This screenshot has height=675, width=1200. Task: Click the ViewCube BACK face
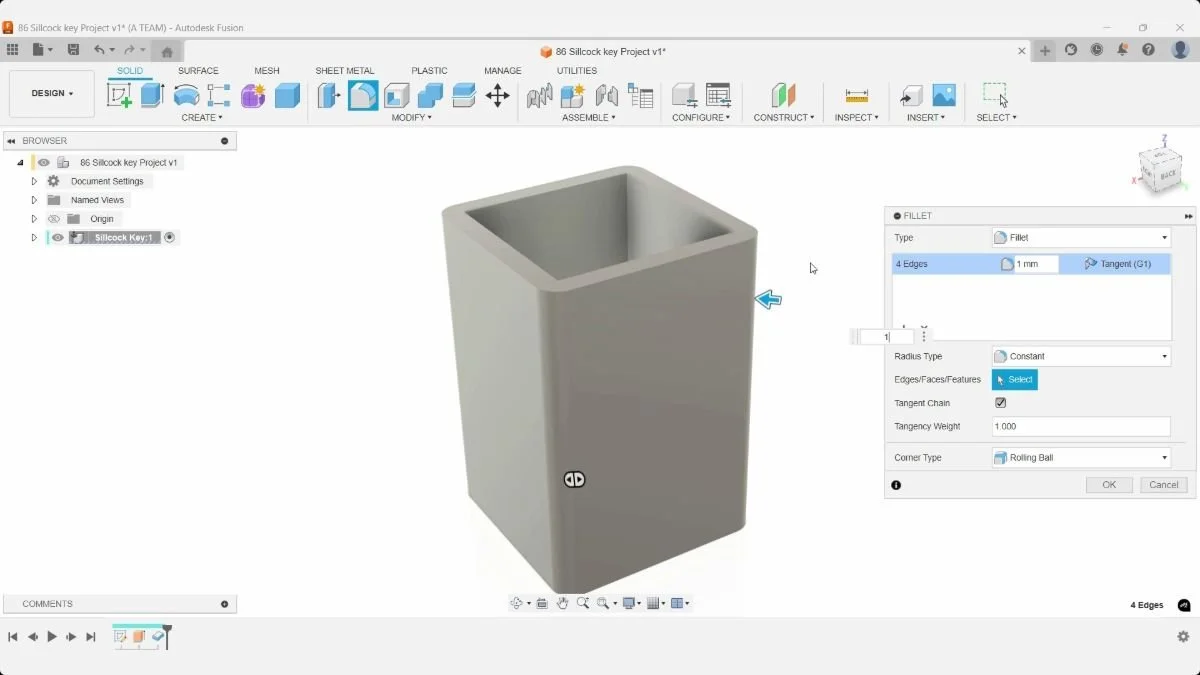coord(1167,173)
